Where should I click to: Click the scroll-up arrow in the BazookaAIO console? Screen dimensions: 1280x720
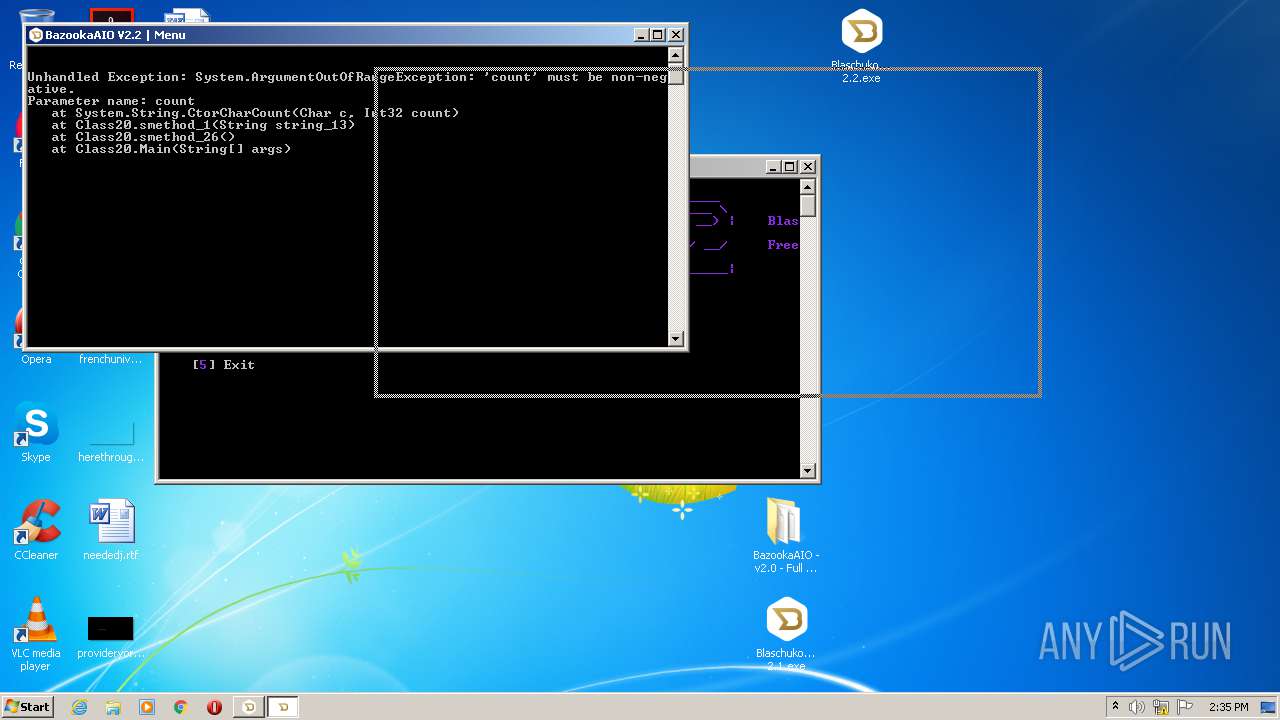[x=676, y=56]
